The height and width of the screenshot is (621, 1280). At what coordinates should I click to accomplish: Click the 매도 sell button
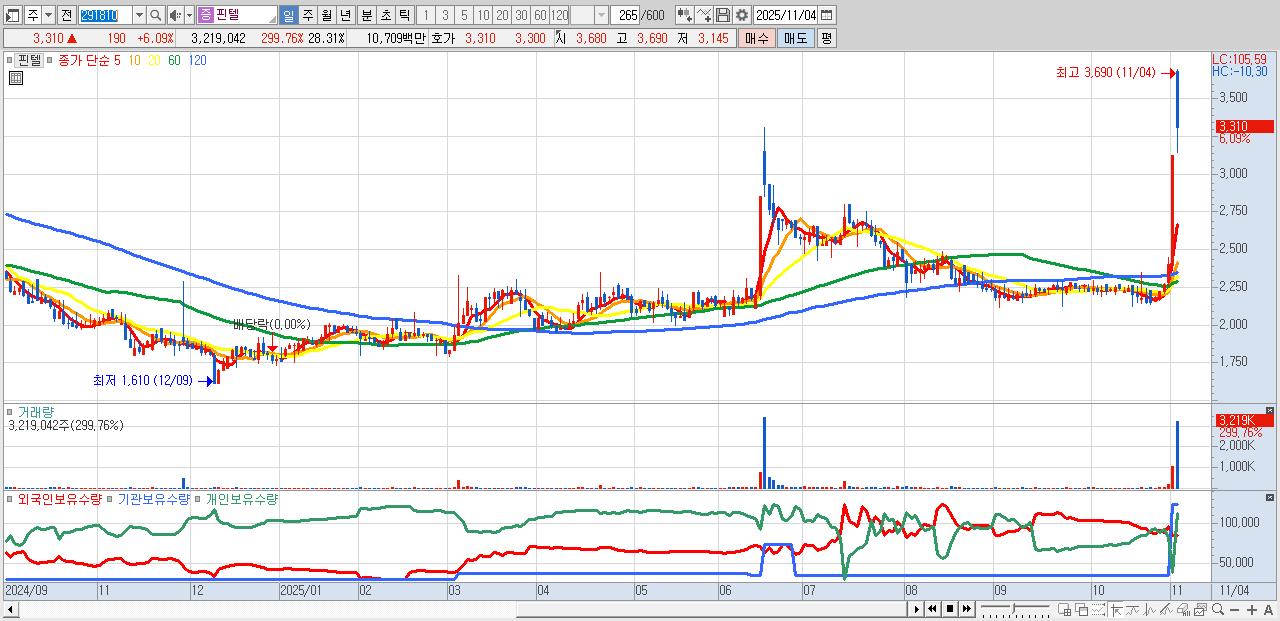[x=795, y=38]
